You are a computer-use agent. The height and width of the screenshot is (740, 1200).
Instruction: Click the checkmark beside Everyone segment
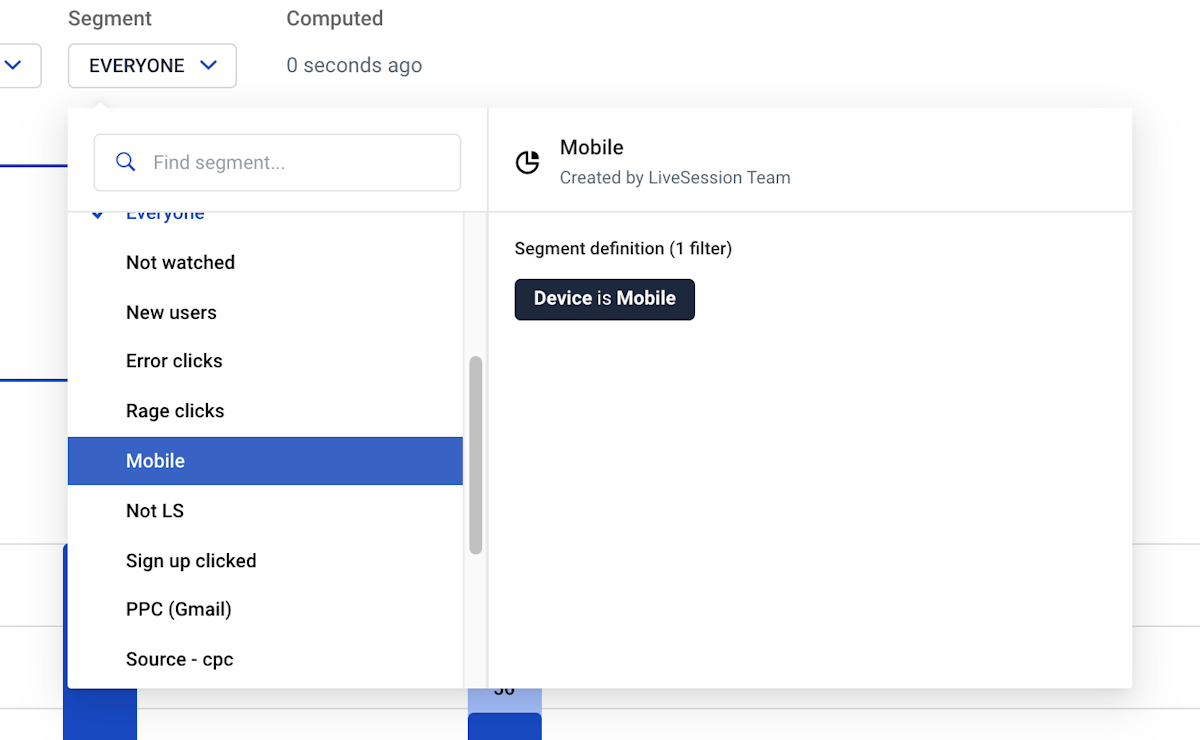click(x=97, y=215)
